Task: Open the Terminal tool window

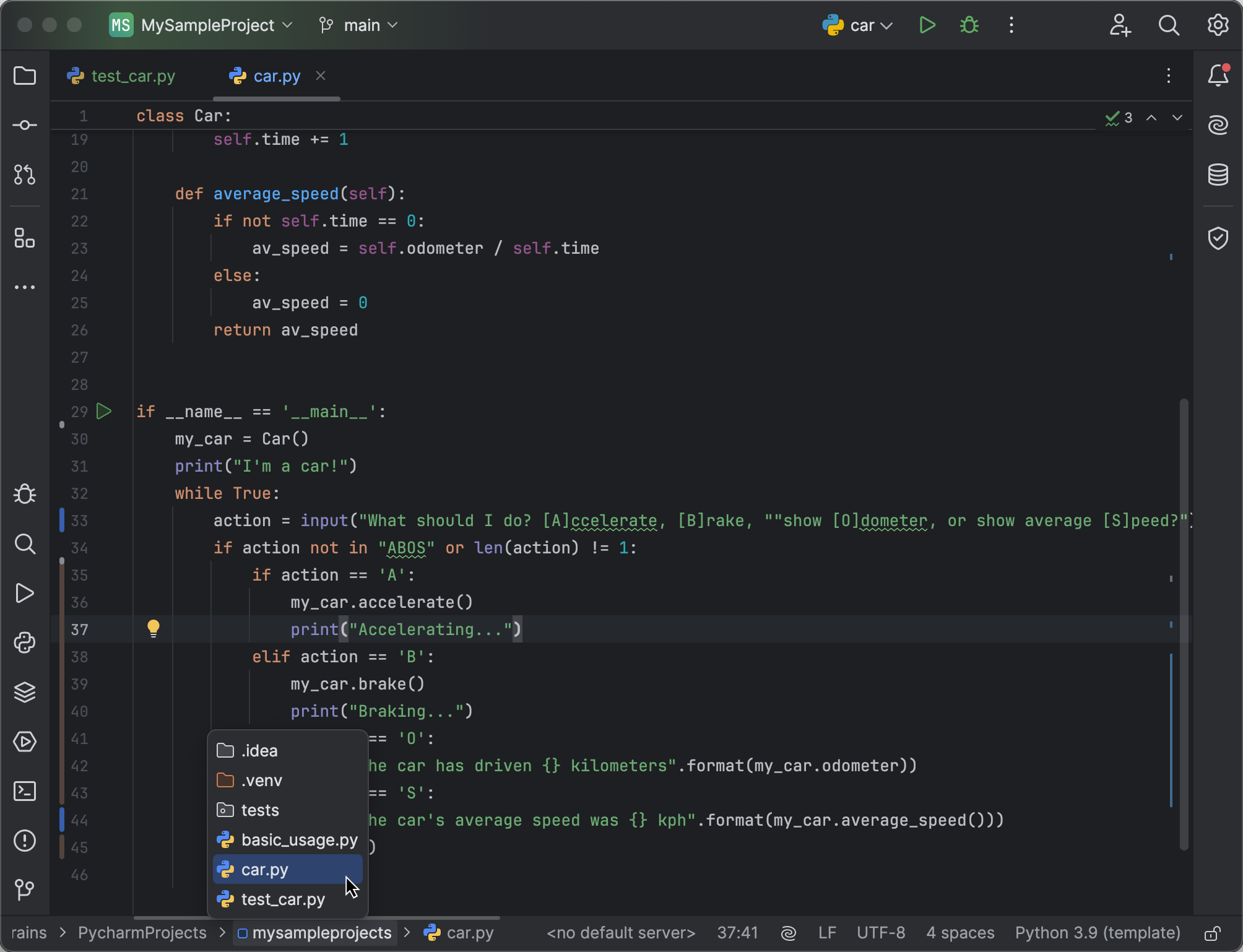Action: (x=25, y=791)
